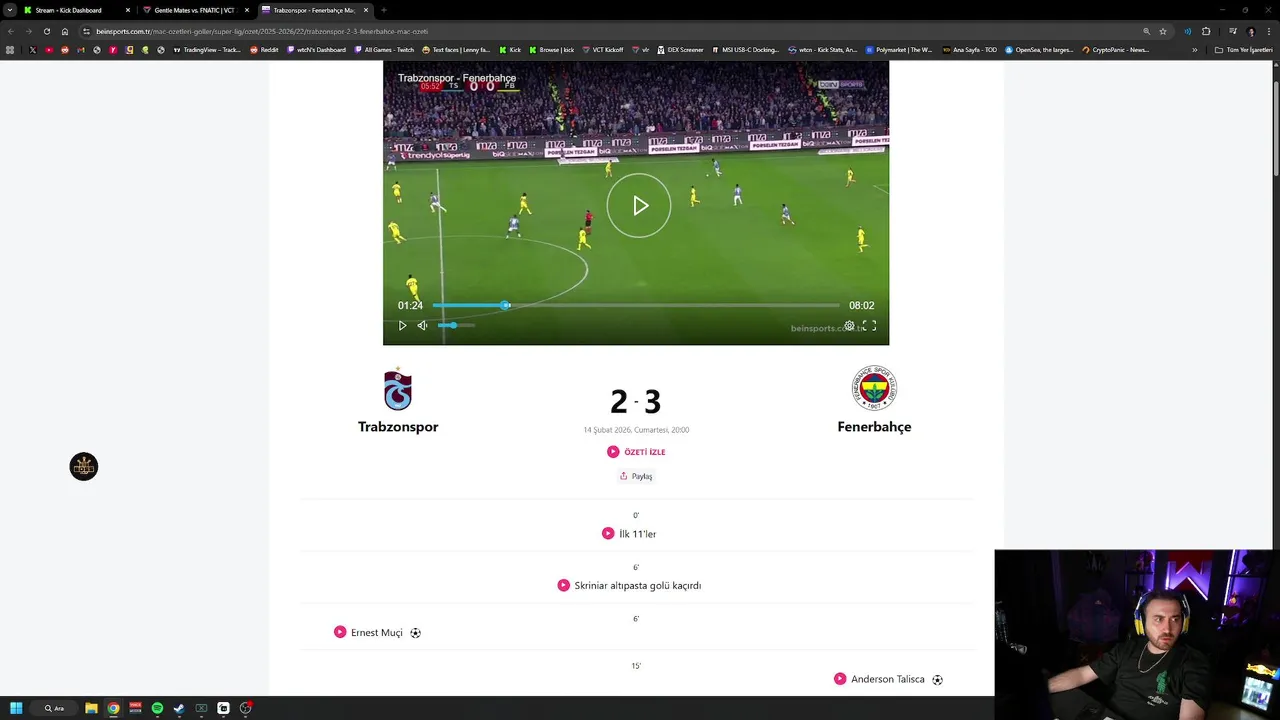
Task: Play the İlk 11'ler clip
Action: pos(629,534)
